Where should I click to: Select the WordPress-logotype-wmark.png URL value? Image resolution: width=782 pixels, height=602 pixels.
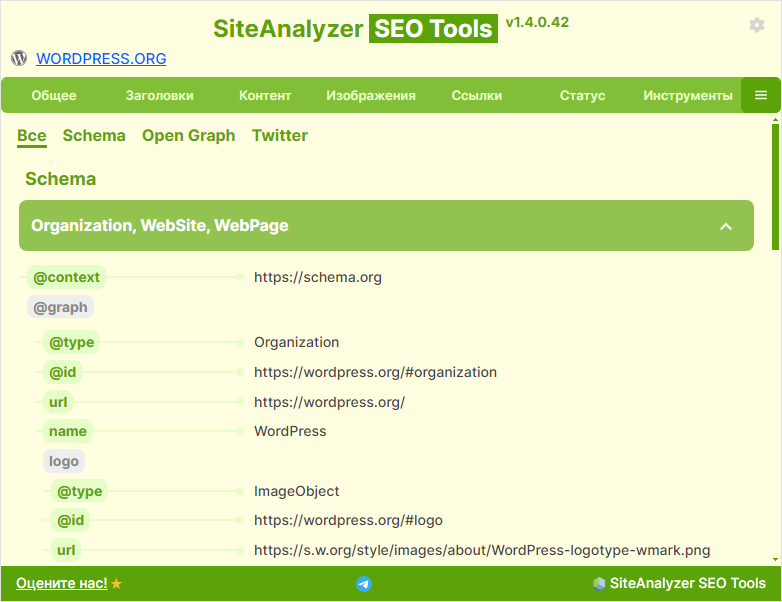point(482,550)
